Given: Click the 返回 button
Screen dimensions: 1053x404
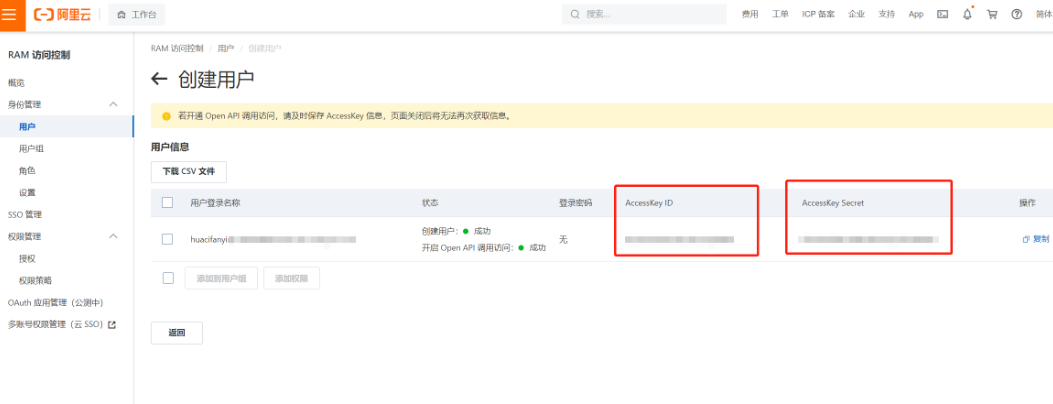Looking at the screenshot, I should [x=176, y=333].
